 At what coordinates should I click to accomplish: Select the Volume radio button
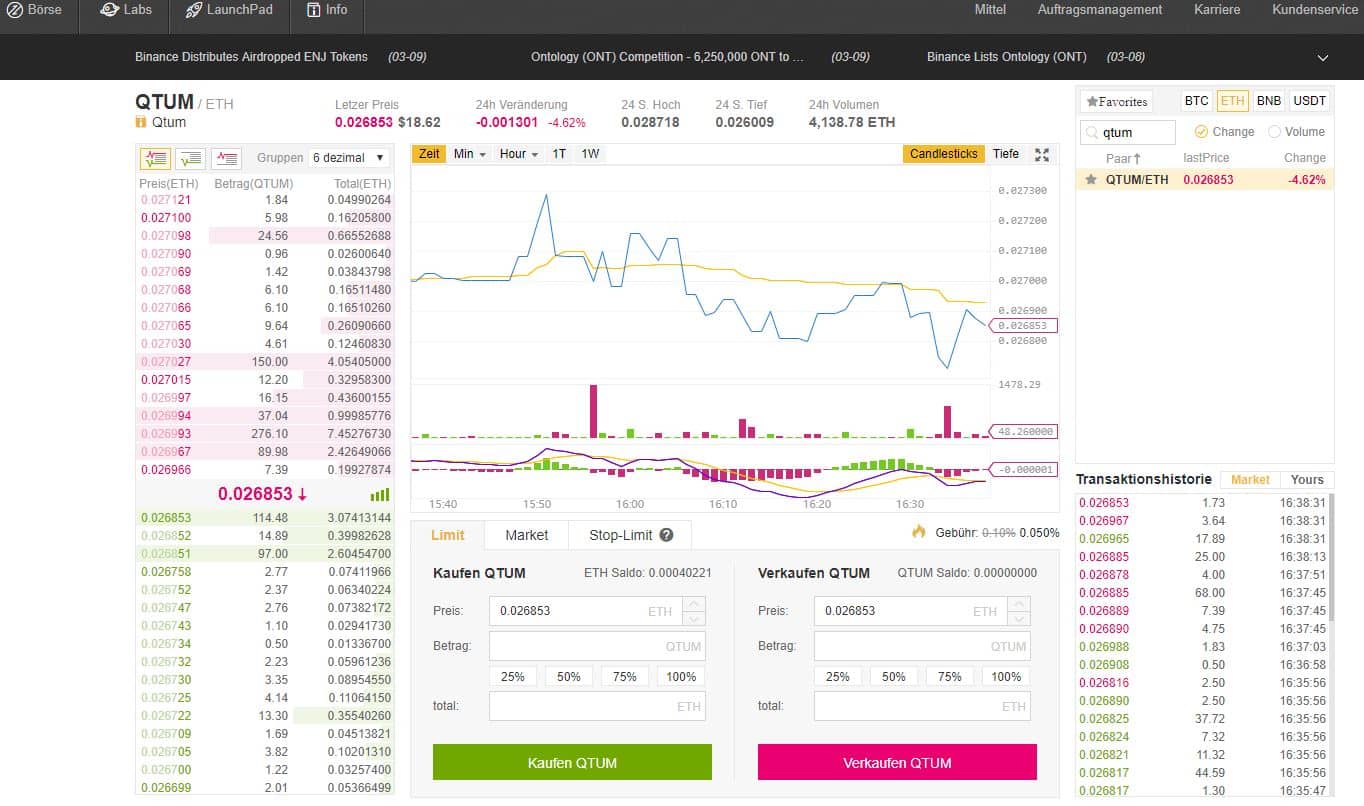(x=1274, y=132)
